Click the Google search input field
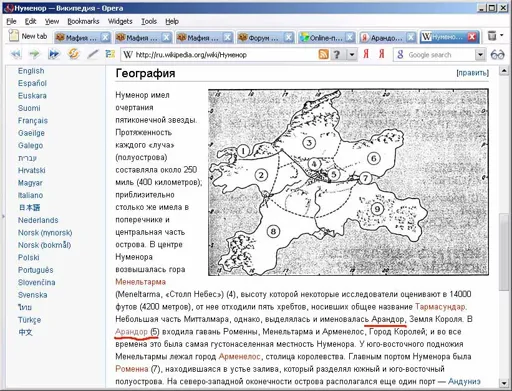512x391 pixels. coord(440,55)
